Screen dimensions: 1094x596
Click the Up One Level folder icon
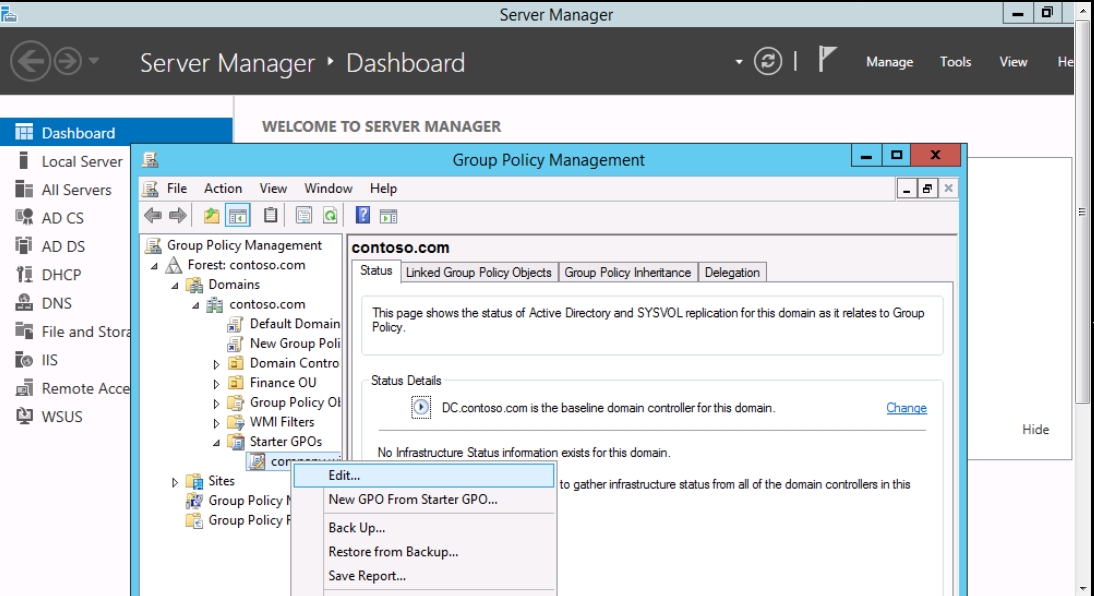(211, 216)
